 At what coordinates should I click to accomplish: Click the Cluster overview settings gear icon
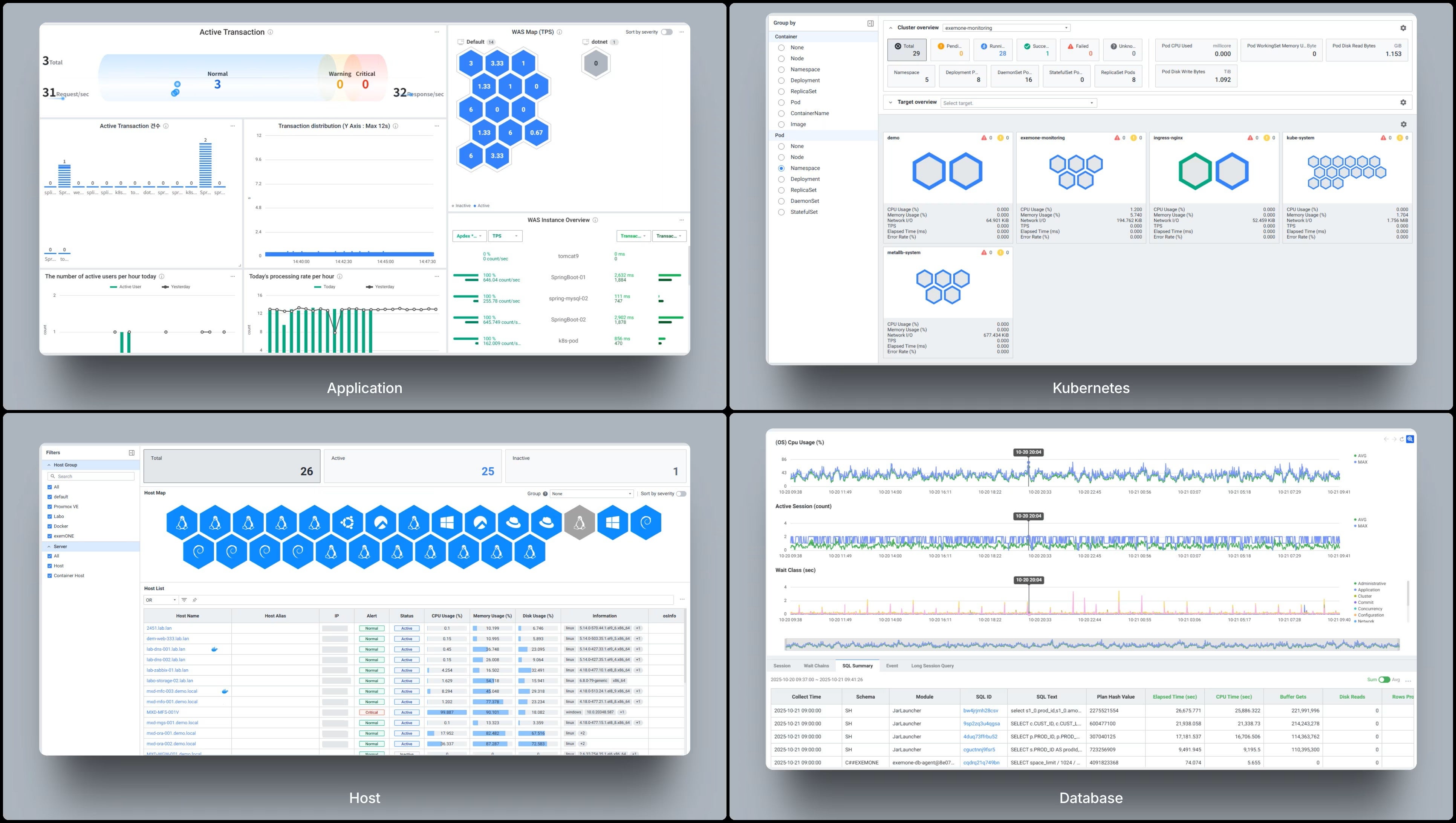1403,28
